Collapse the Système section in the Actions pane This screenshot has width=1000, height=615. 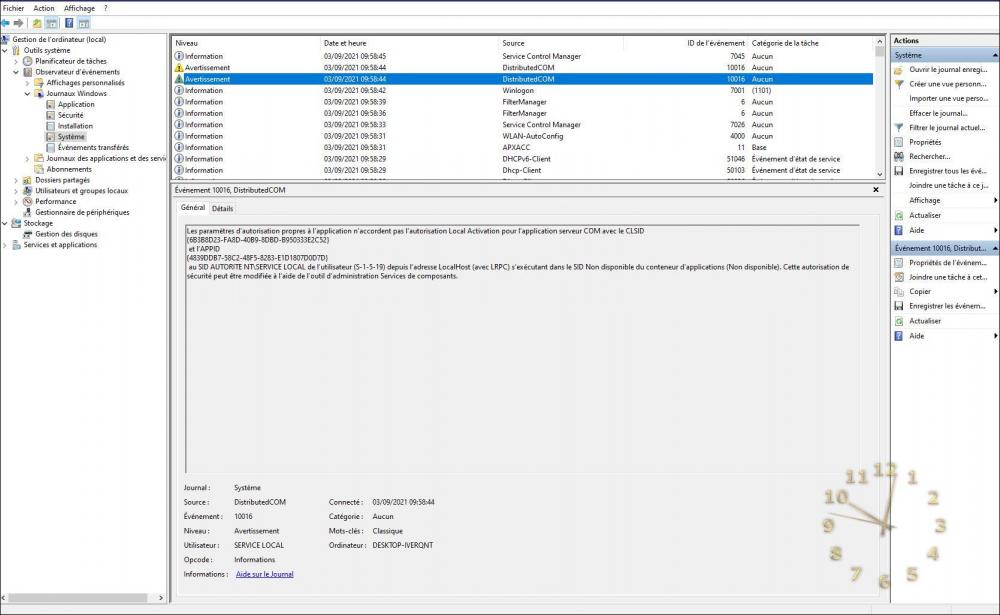[x=992, y=56]
